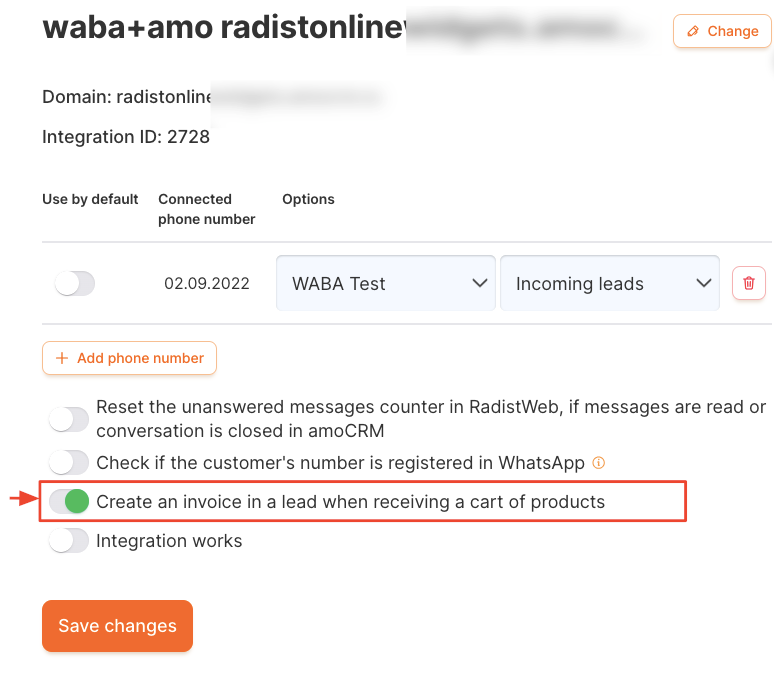The height and width of the screenshot is (679, 774).
Task: Click the 02.09.2022 connected date
Action: point(207,283)
